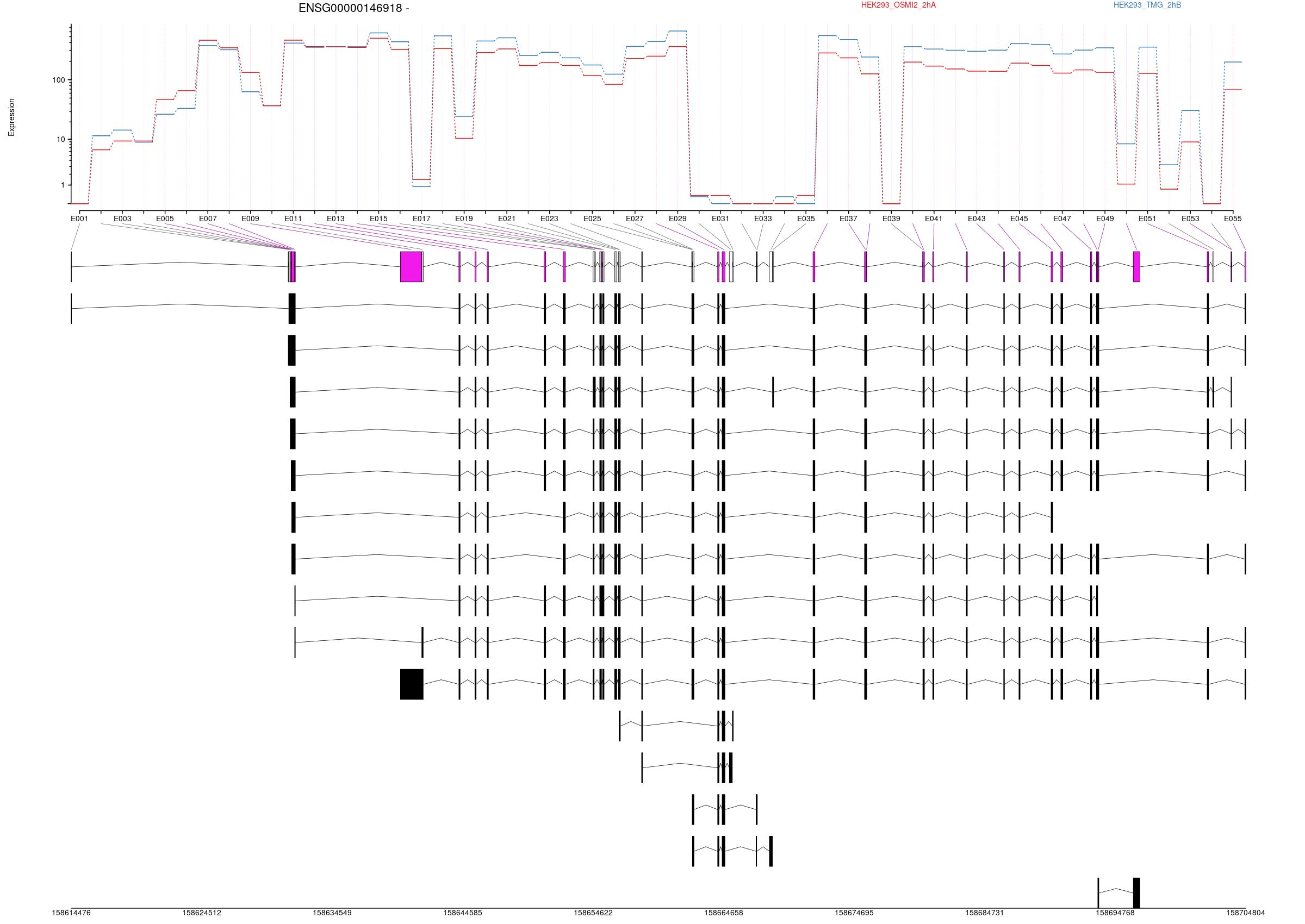This screenshot has width=1305, height=924.
Task: Click genomic coordinate 158644585
Action: coord(463,913)
